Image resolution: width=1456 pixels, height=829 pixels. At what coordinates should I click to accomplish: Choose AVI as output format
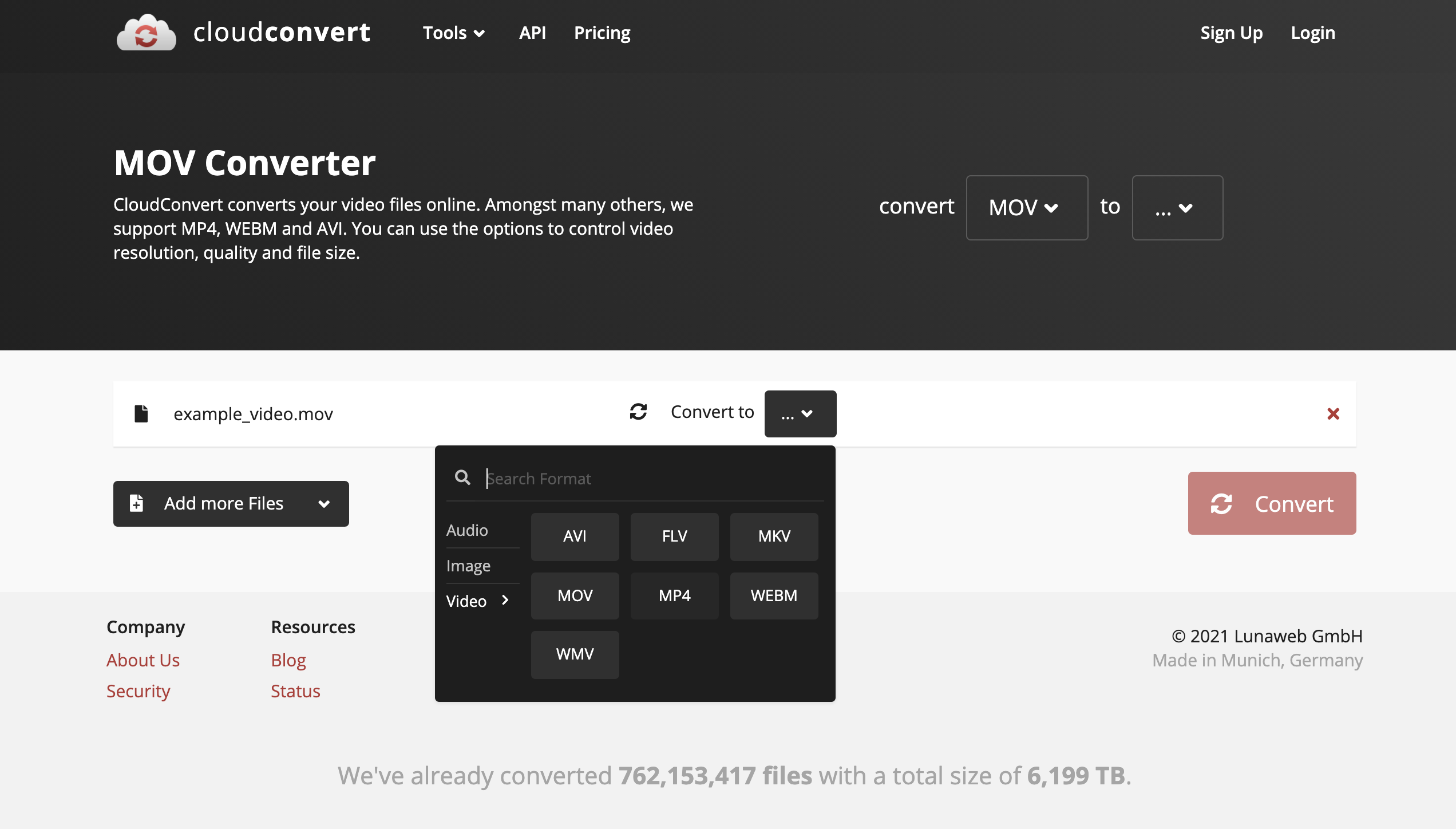(575, 536)
